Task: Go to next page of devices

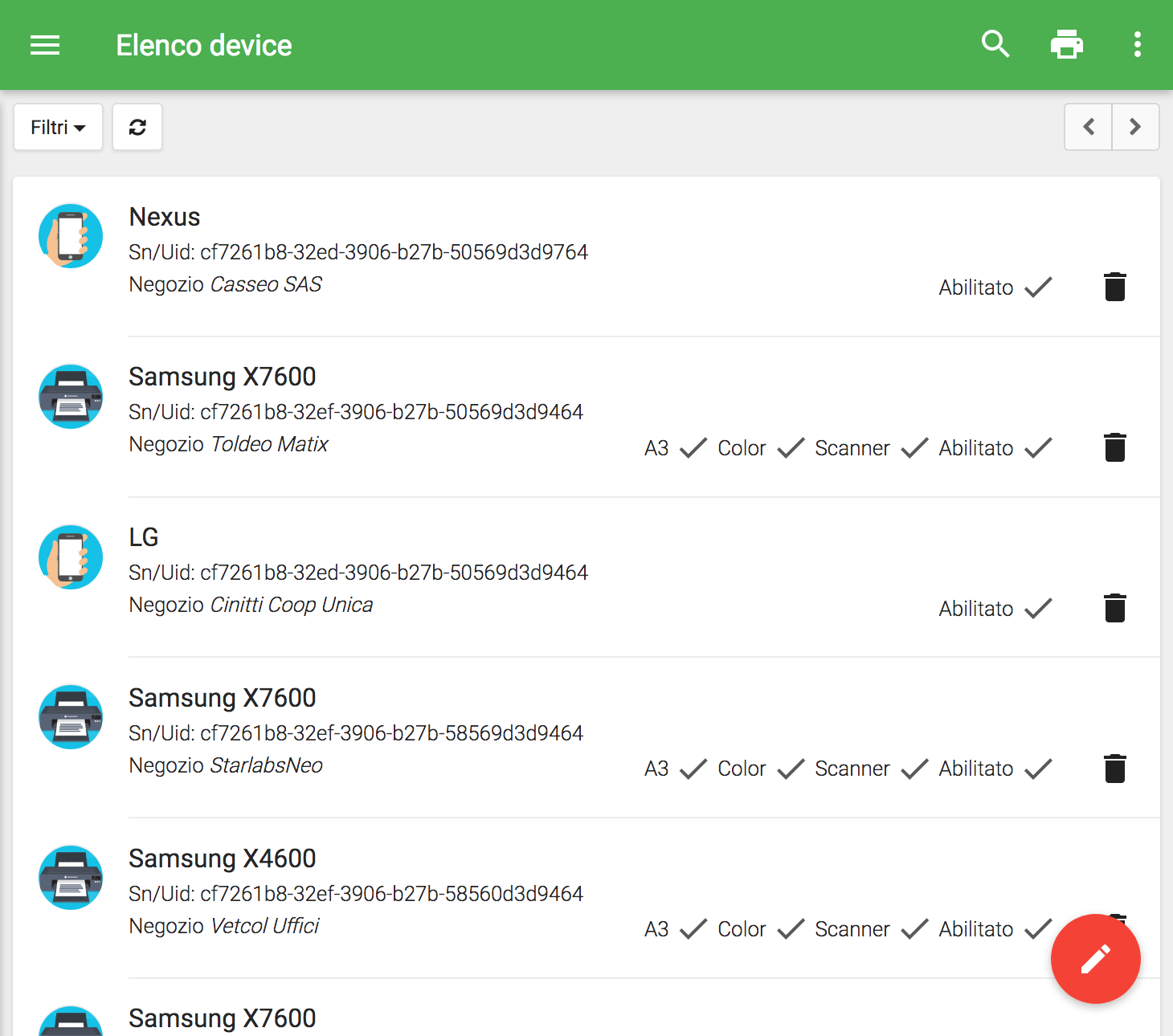Action: (1135, 127)
